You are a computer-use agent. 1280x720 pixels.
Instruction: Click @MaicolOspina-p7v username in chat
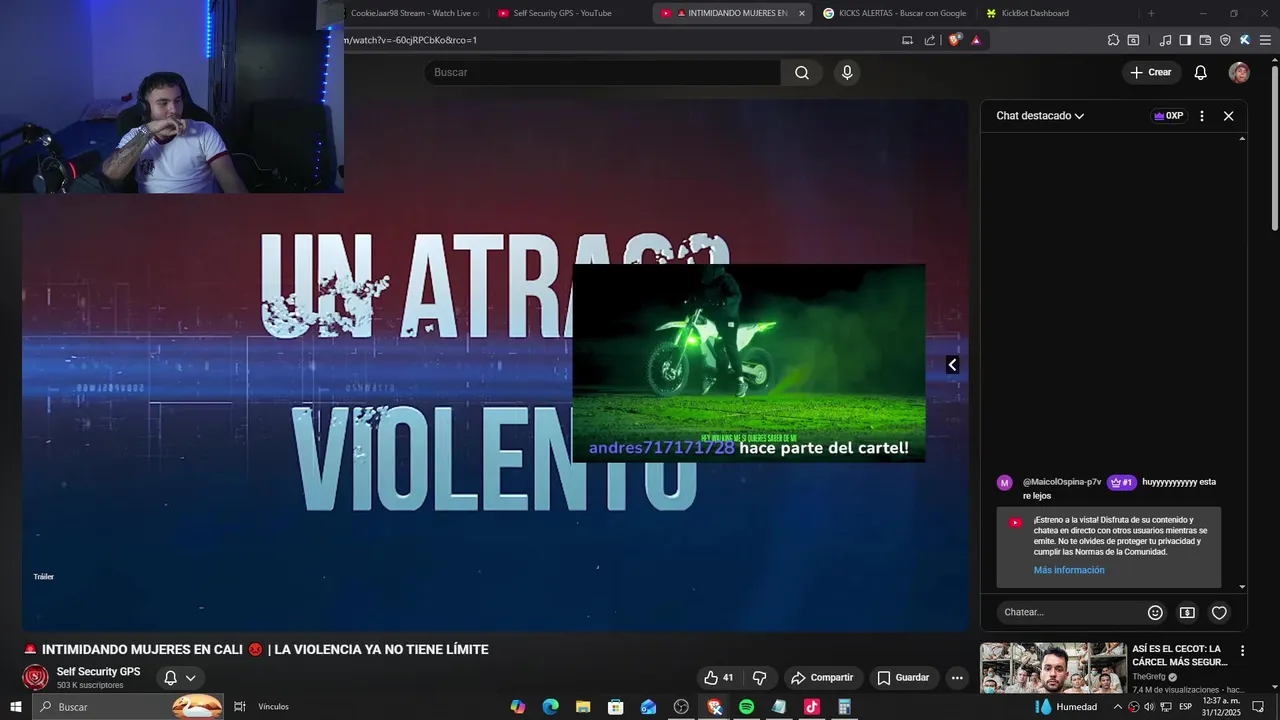point(1061,482)
